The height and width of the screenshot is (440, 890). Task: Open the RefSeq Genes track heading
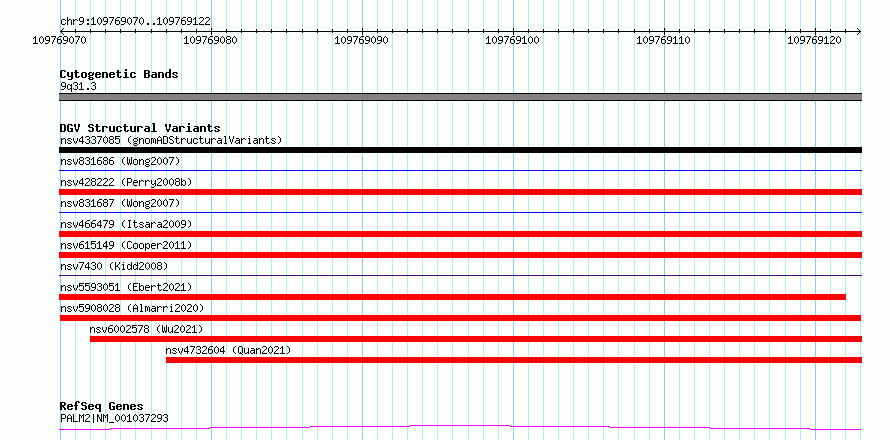[102, 406]
